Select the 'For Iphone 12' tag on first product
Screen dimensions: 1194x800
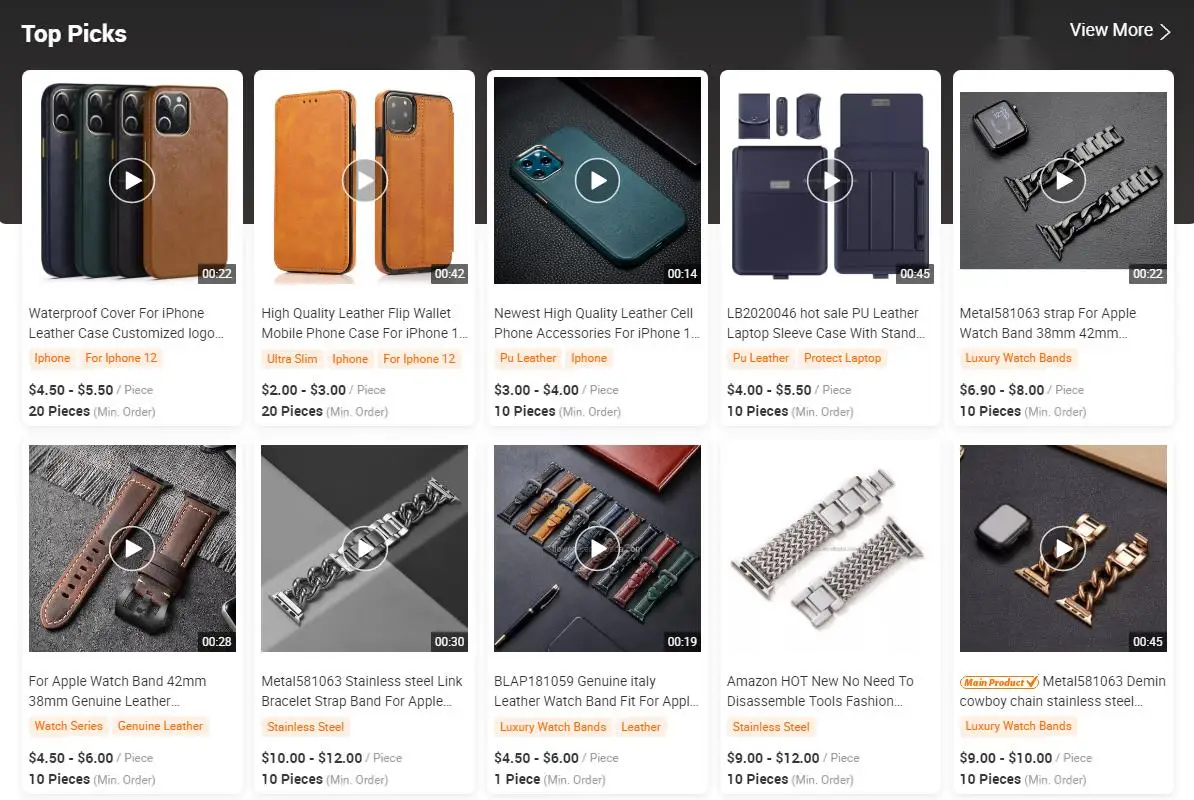pyautogui.click(x=121, y=358)
